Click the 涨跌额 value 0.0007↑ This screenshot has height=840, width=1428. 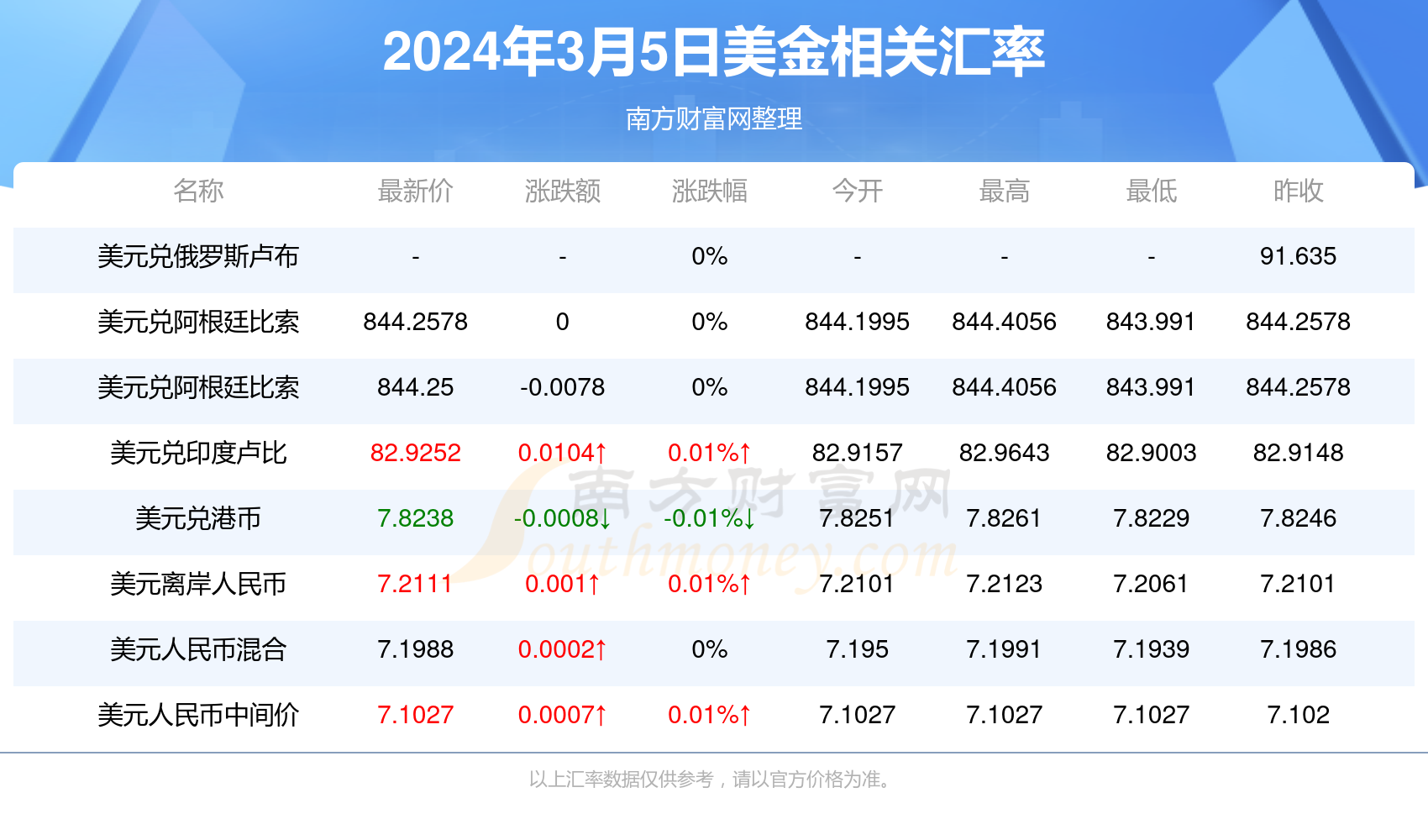pos(563,715)
